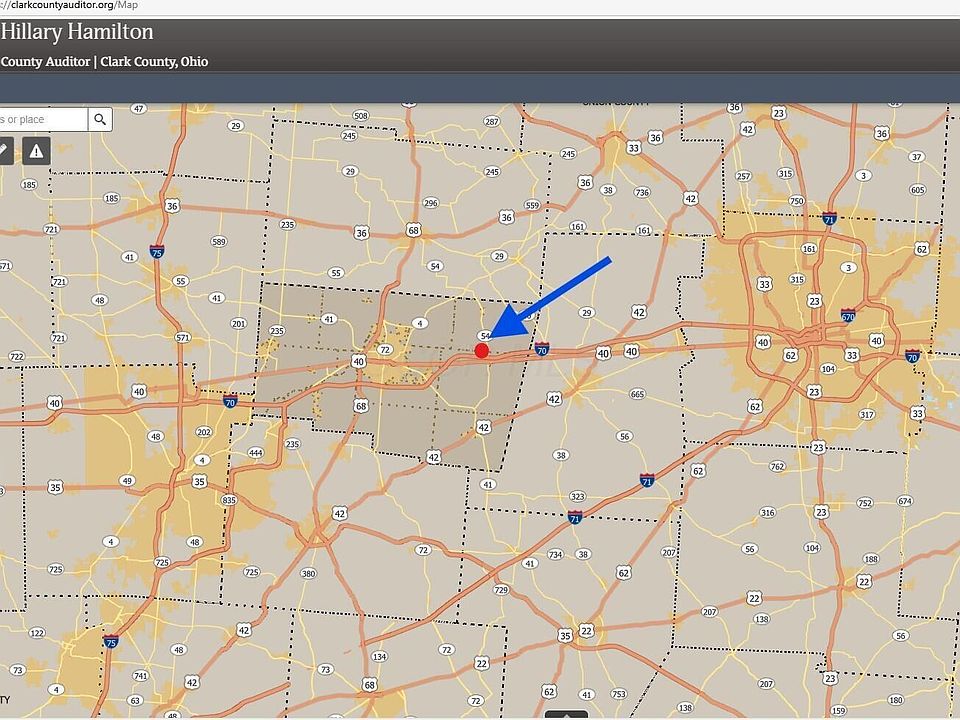
Task: Click the route 159 label
Action: click(839, 711)
